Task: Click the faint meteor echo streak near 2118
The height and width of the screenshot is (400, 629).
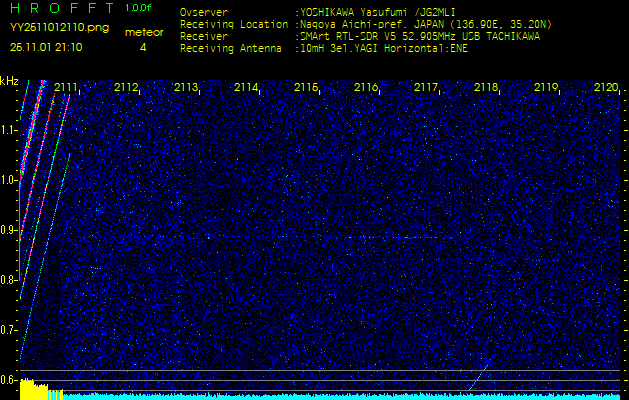Action: [478, 378]
